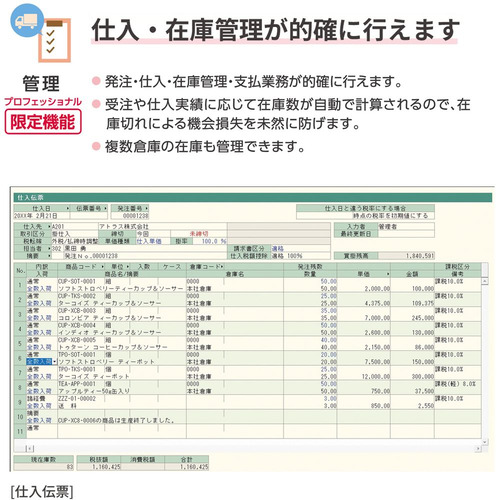This screenshot has width=500, height=500.
Task: Expand the 全数入荷 dropdown in row 6
Action: point(55,362)
